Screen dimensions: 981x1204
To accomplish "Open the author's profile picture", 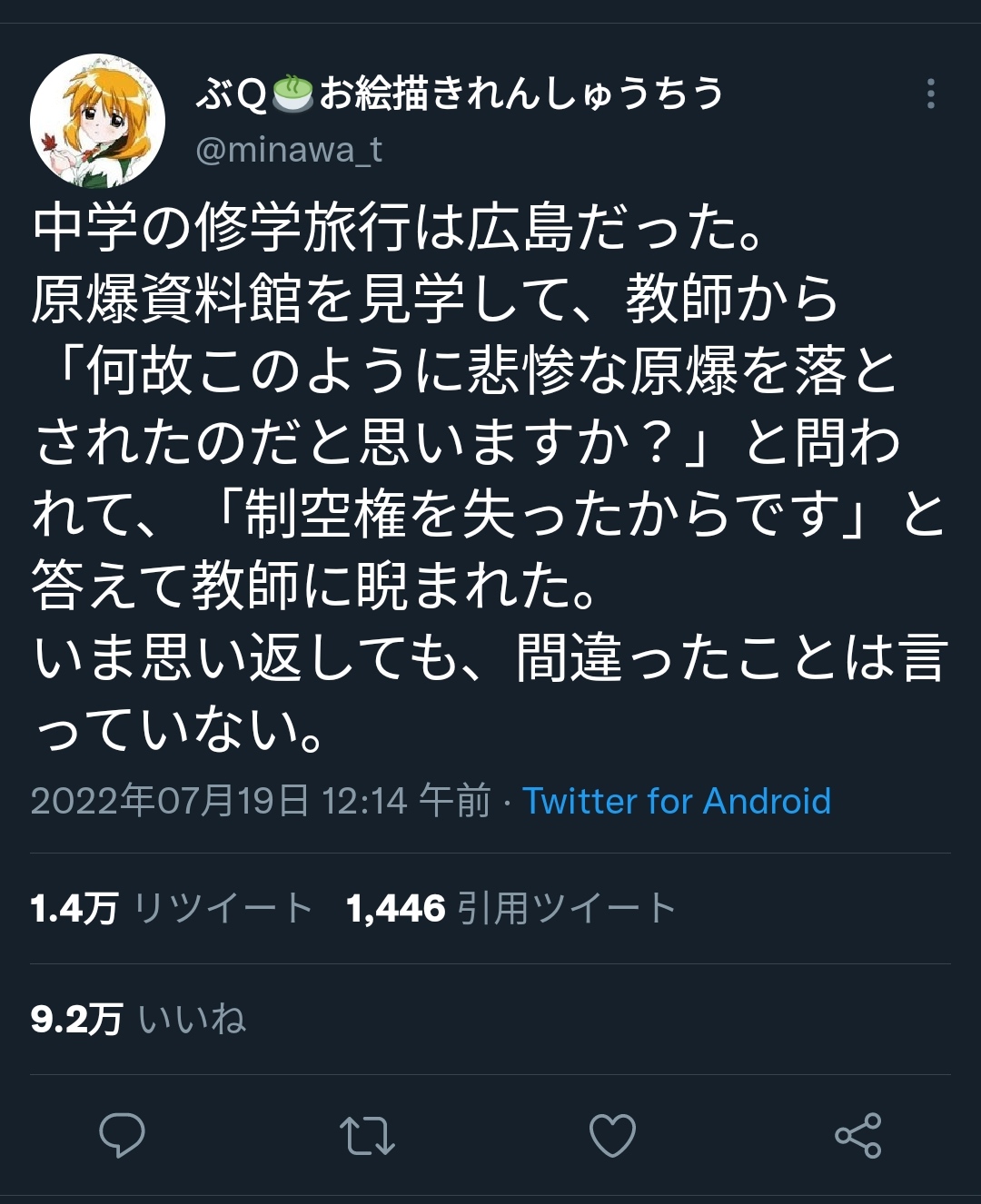I will [x=98, y=121].
